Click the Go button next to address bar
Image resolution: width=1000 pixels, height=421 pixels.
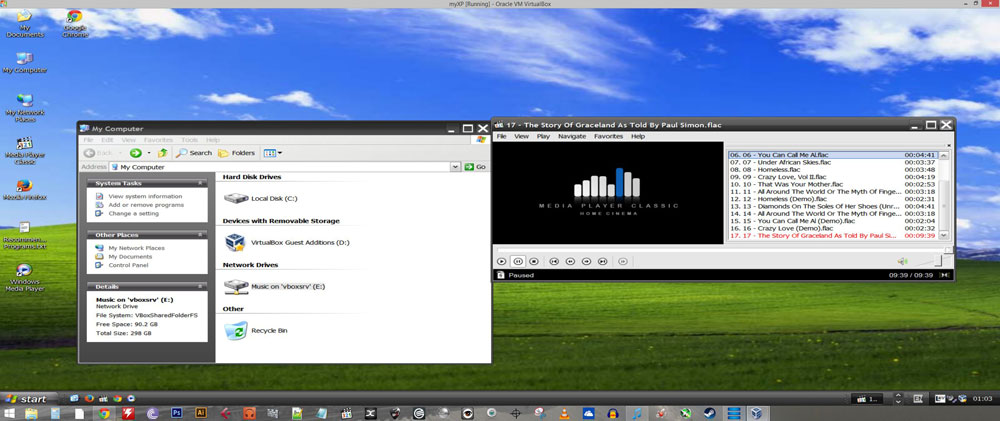[x=475, y=166]
